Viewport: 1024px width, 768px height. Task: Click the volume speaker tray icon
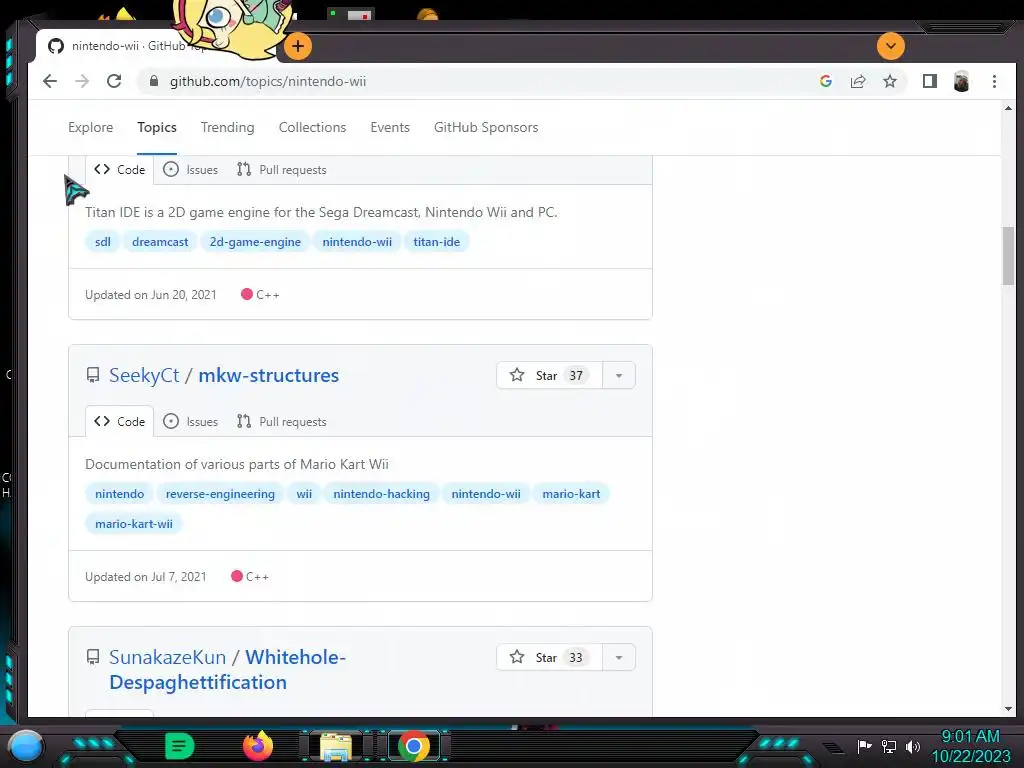[x=912, y=746]
